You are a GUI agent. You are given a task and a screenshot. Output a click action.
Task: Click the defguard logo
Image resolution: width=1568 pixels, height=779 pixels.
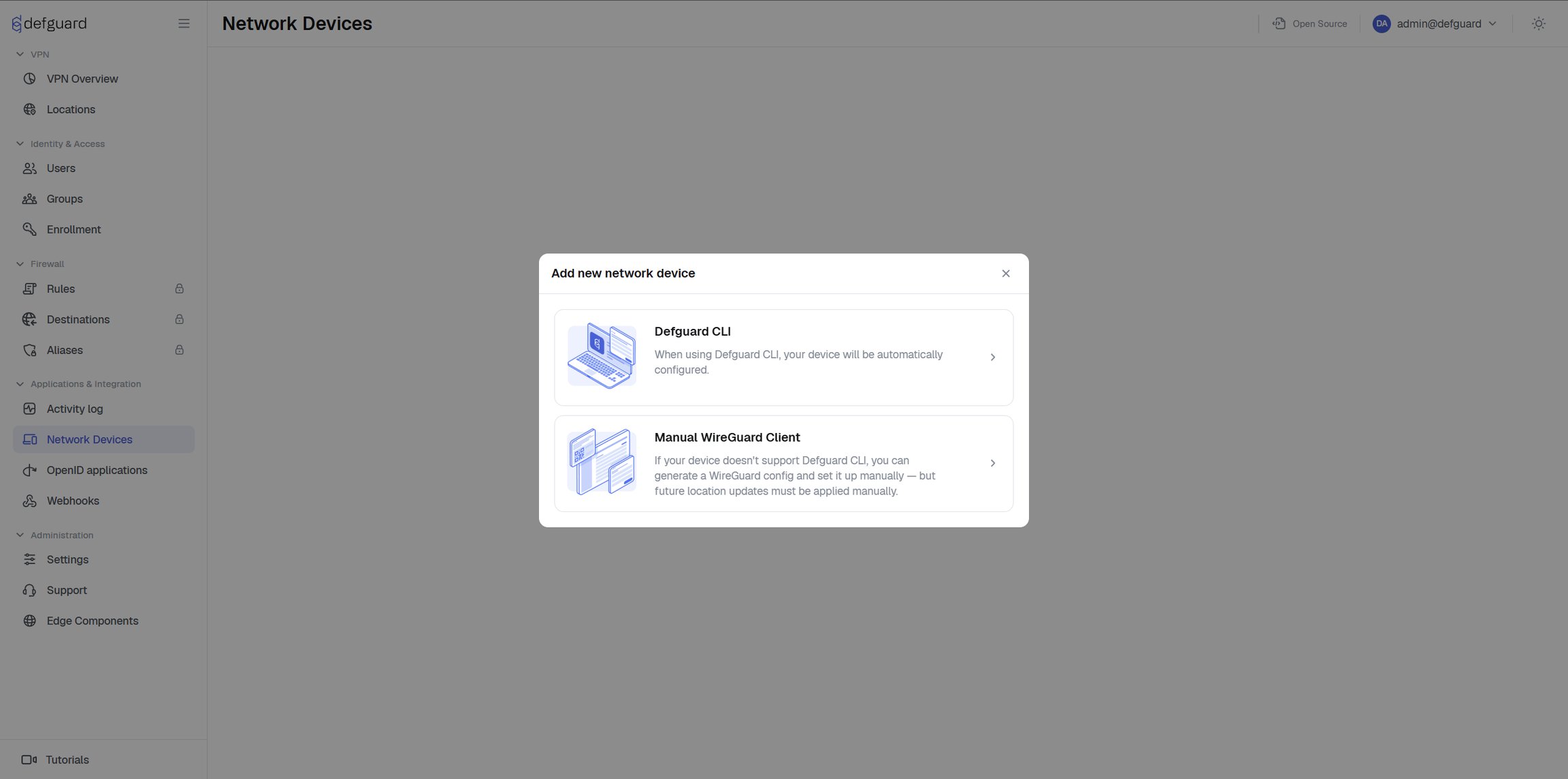[50, 24]
